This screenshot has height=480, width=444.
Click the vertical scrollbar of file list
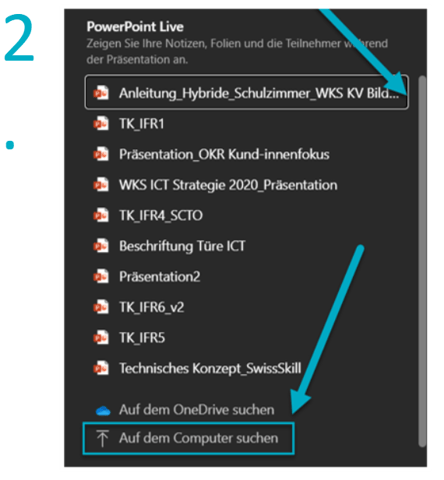coord(422,261)
